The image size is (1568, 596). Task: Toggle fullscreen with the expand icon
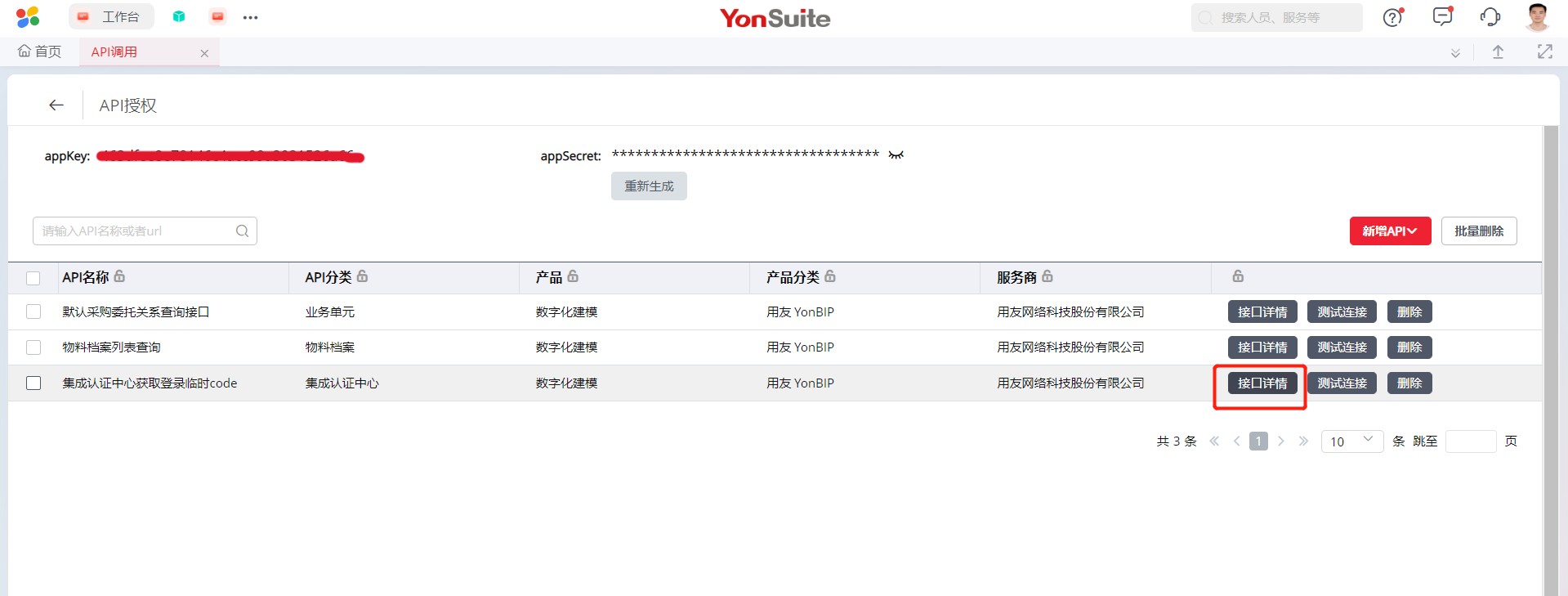coord(1544,52)
